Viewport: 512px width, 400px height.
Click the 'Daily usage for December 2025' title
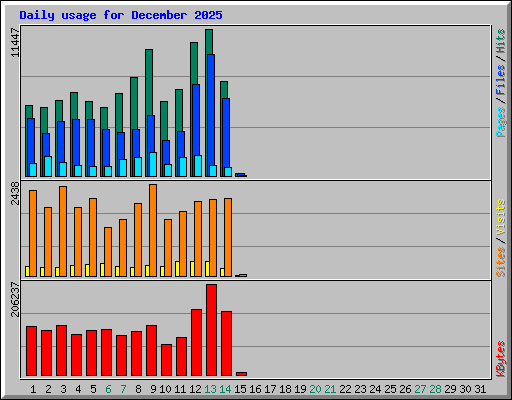(121, 15)
